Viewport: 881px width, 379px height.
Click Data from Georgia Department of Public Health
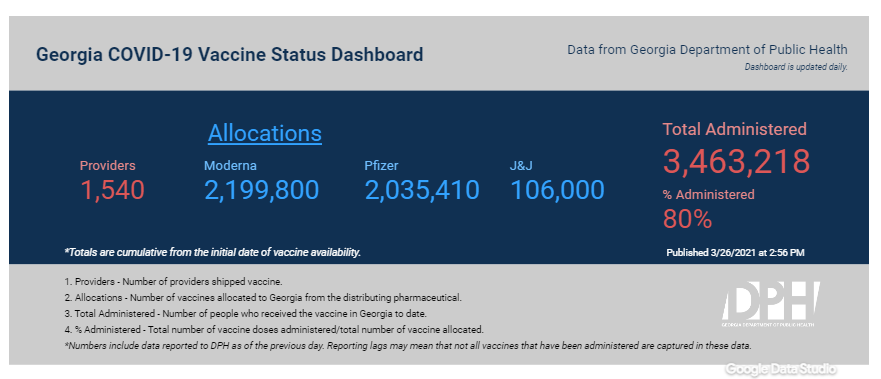coord(707,49)
